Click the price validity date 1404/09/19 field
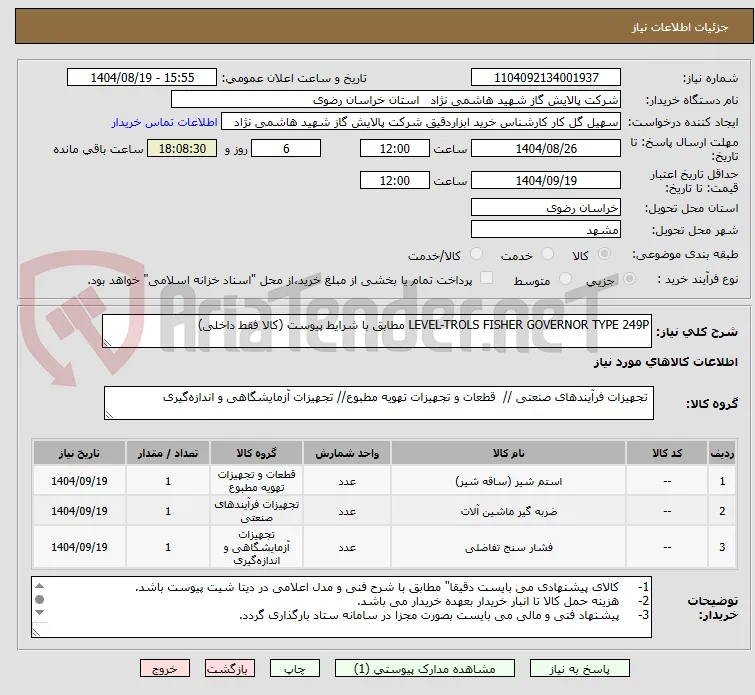The image size is (755, 695). pos(546,181)
